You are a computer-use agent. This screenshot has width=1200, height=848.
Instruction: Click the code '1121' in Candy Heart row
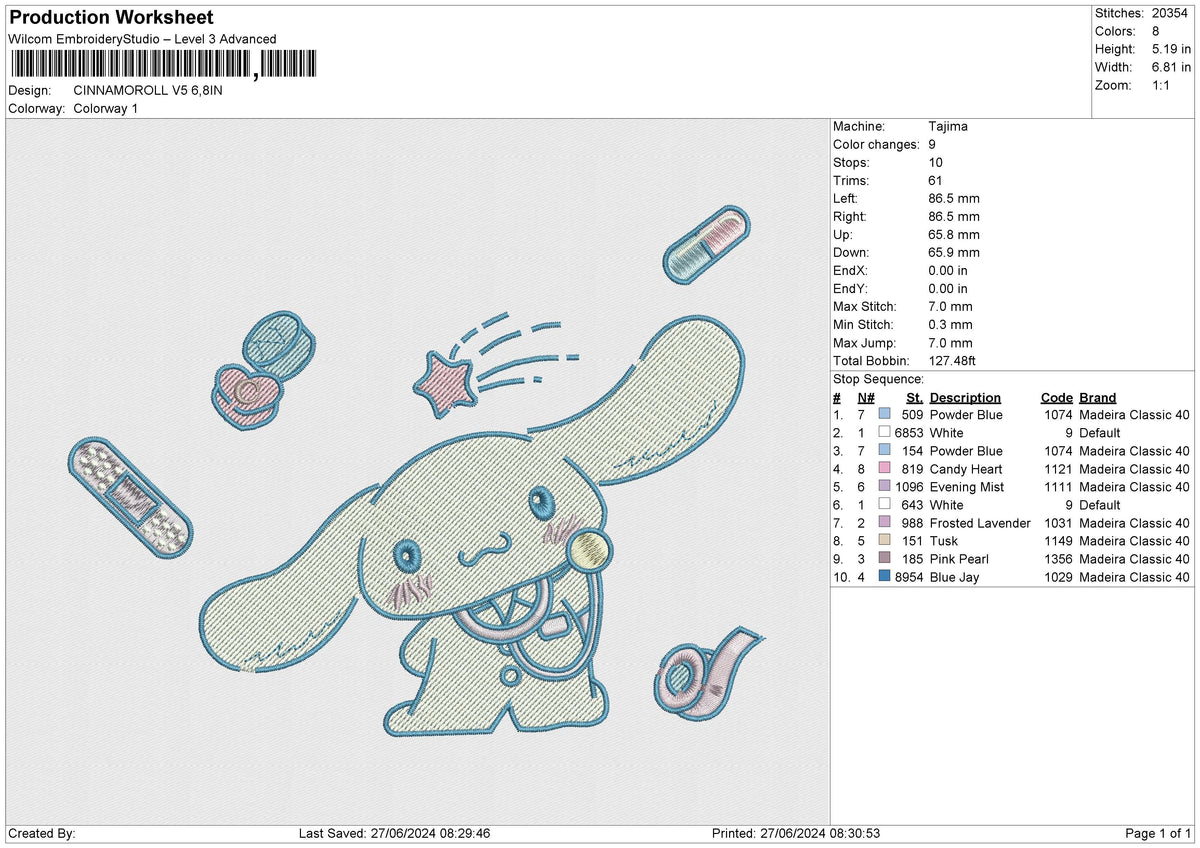pos(1059,469)
